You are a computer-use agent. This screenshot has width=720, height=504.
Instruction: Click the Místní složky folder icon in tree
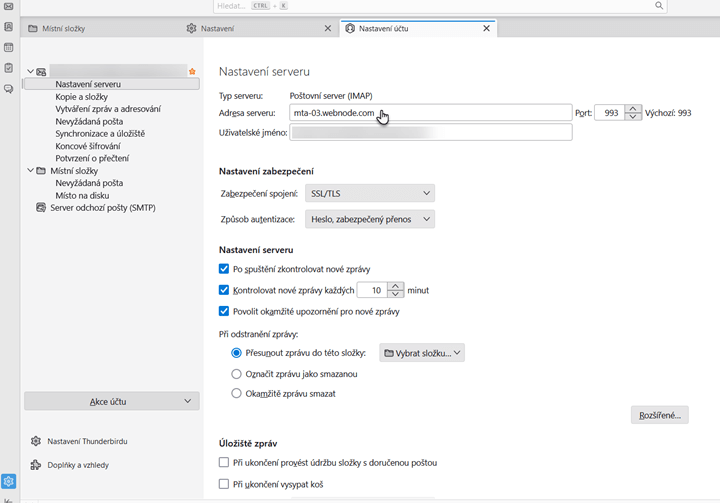click(41, 171)
